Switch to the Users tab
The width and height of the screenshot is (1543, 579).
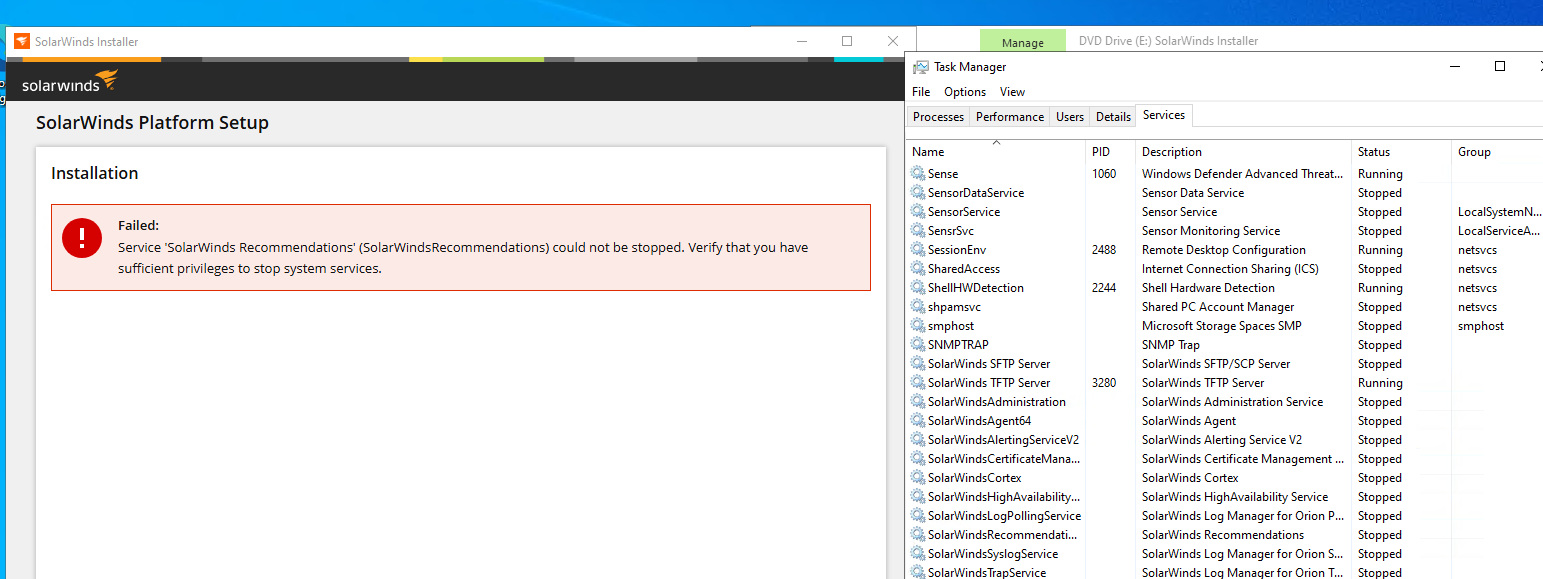point(1070,117)
